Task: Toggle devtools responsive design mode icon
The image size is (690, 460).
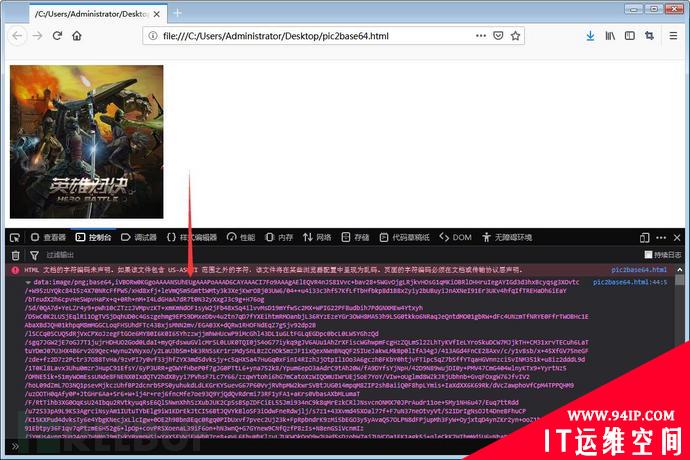Action: tap(645, 238)
